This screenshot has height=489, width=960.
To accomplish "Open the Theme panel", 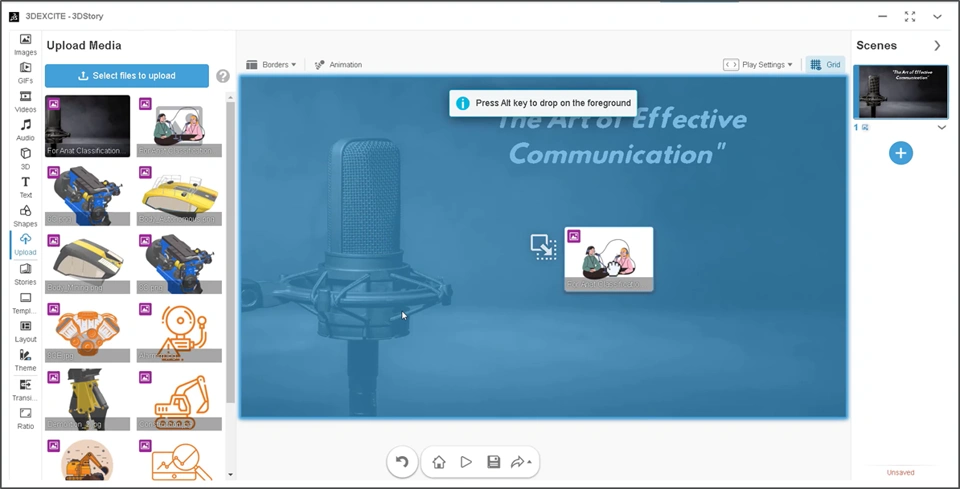I will [25, 360].
